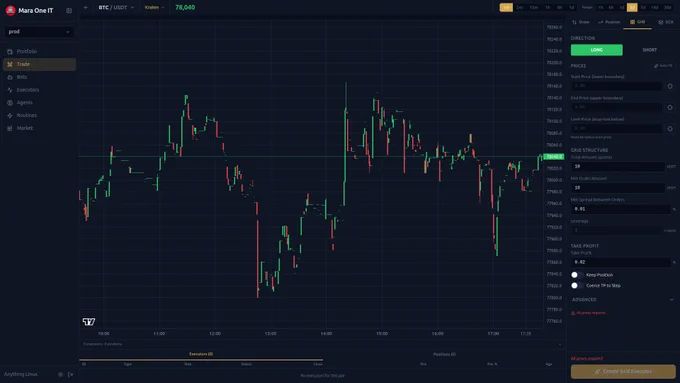
Task: Choose SHORT direction
Action: 649,50
